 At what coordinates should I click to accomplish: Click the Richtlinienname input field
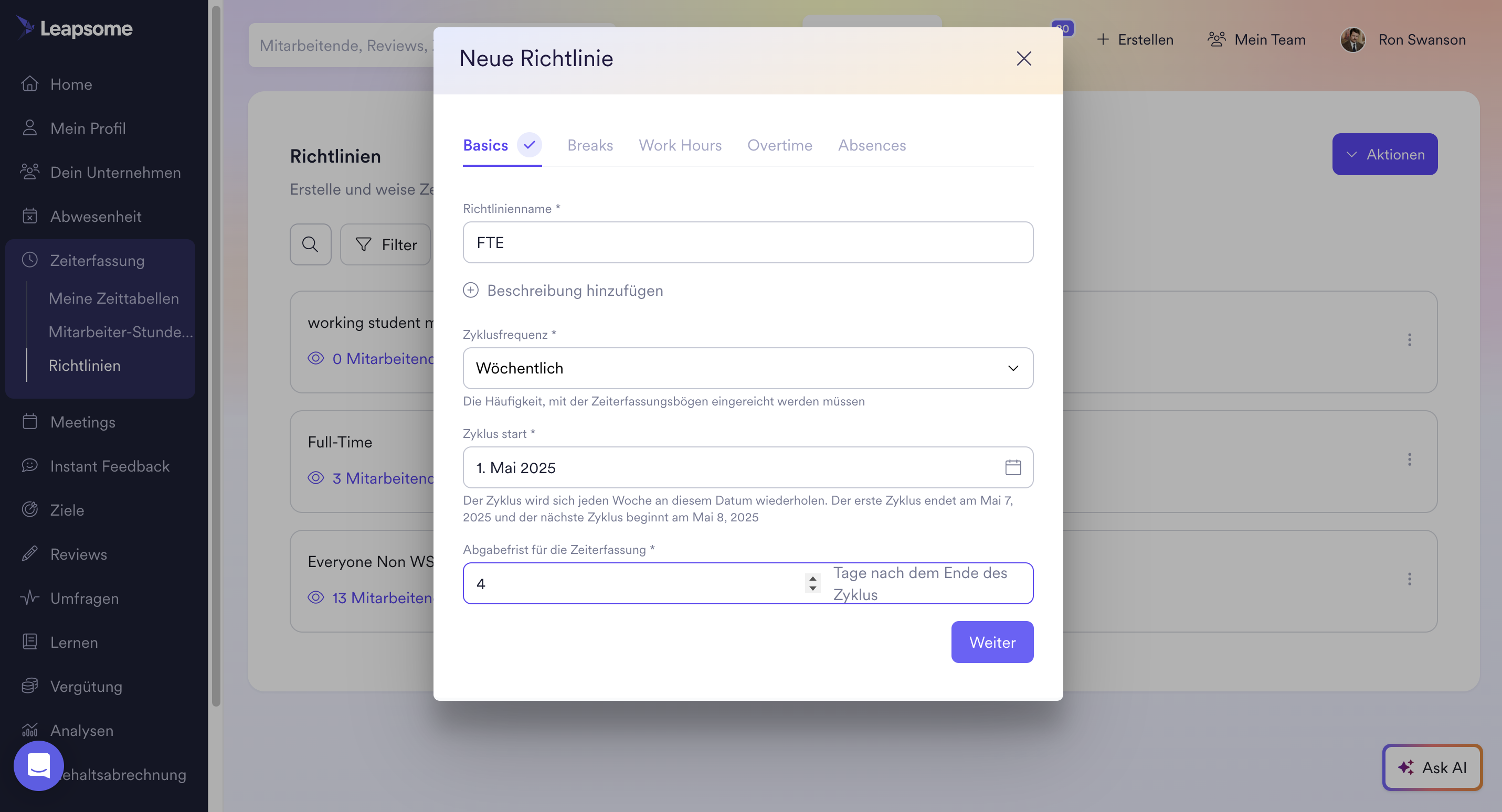747,242
